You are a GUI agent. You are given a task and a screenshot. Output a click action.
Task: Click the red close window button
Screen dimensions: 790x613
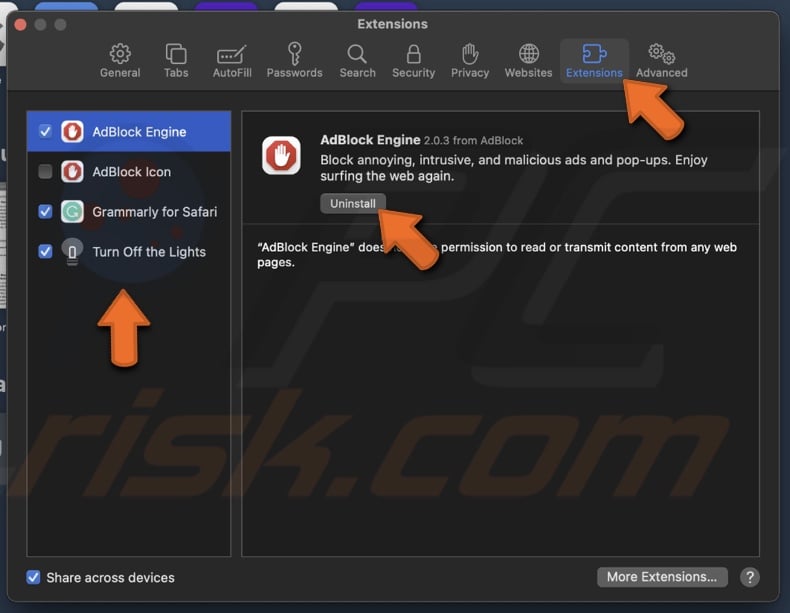[21, 25]
